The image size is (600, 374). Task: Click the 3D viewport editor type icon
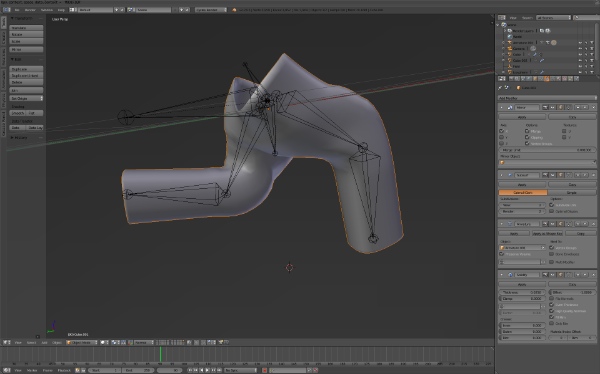pyautogui.click(x=7, y=342)
